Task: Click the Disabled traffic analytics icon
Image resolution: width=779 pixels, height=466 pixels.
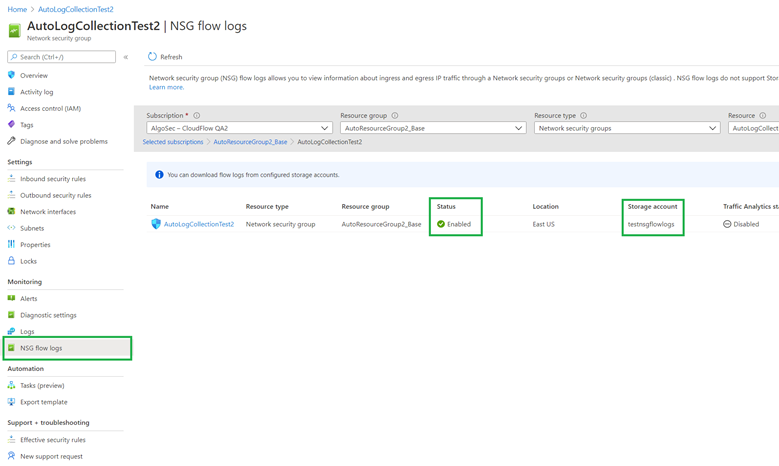Action: tap(727, 224)
